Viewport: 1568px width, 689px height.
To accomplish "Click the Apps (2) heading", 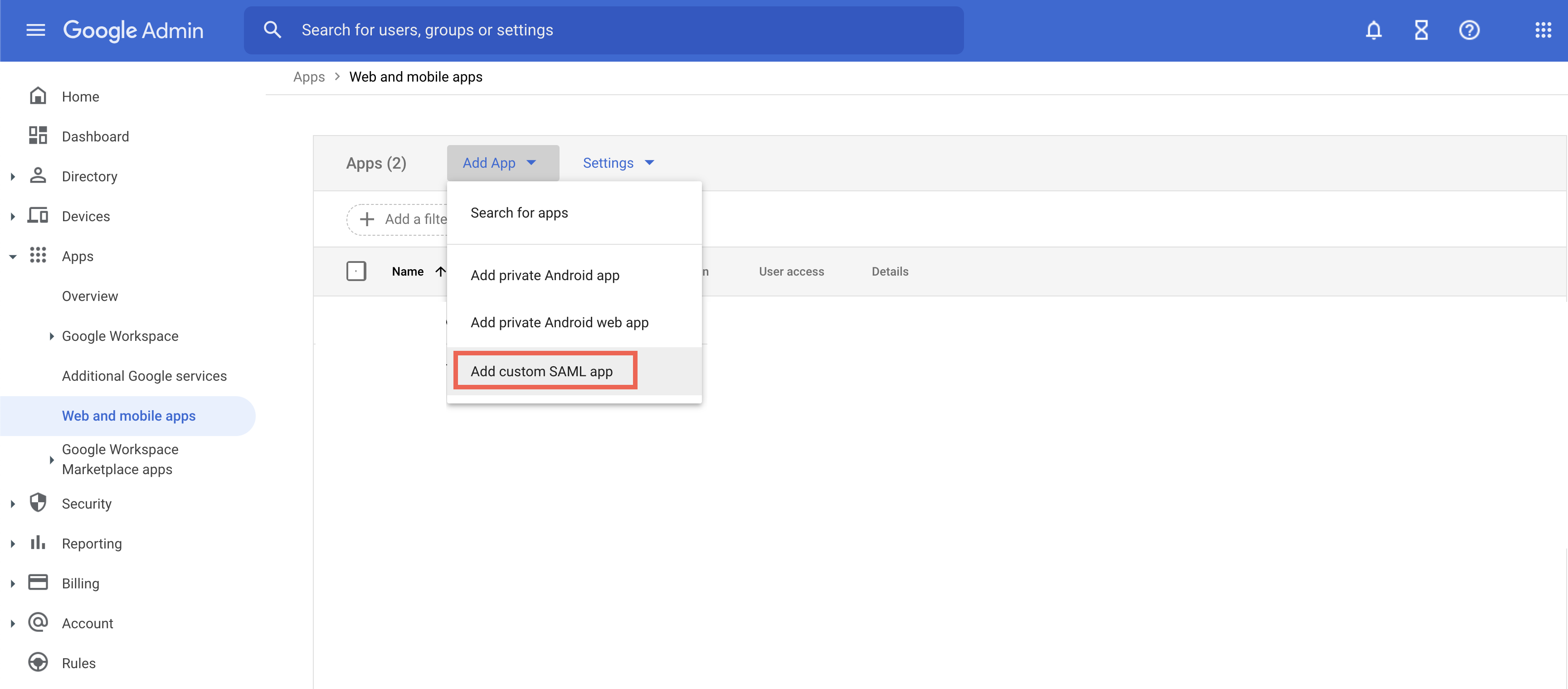I will (x=376, y=163).
